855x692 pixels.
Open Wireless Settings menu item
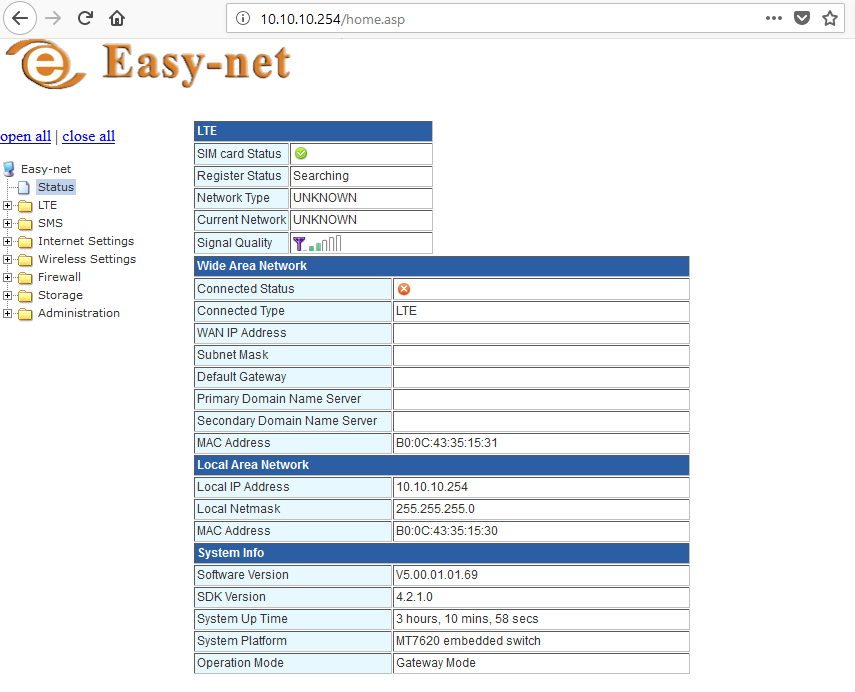[87, 259]
